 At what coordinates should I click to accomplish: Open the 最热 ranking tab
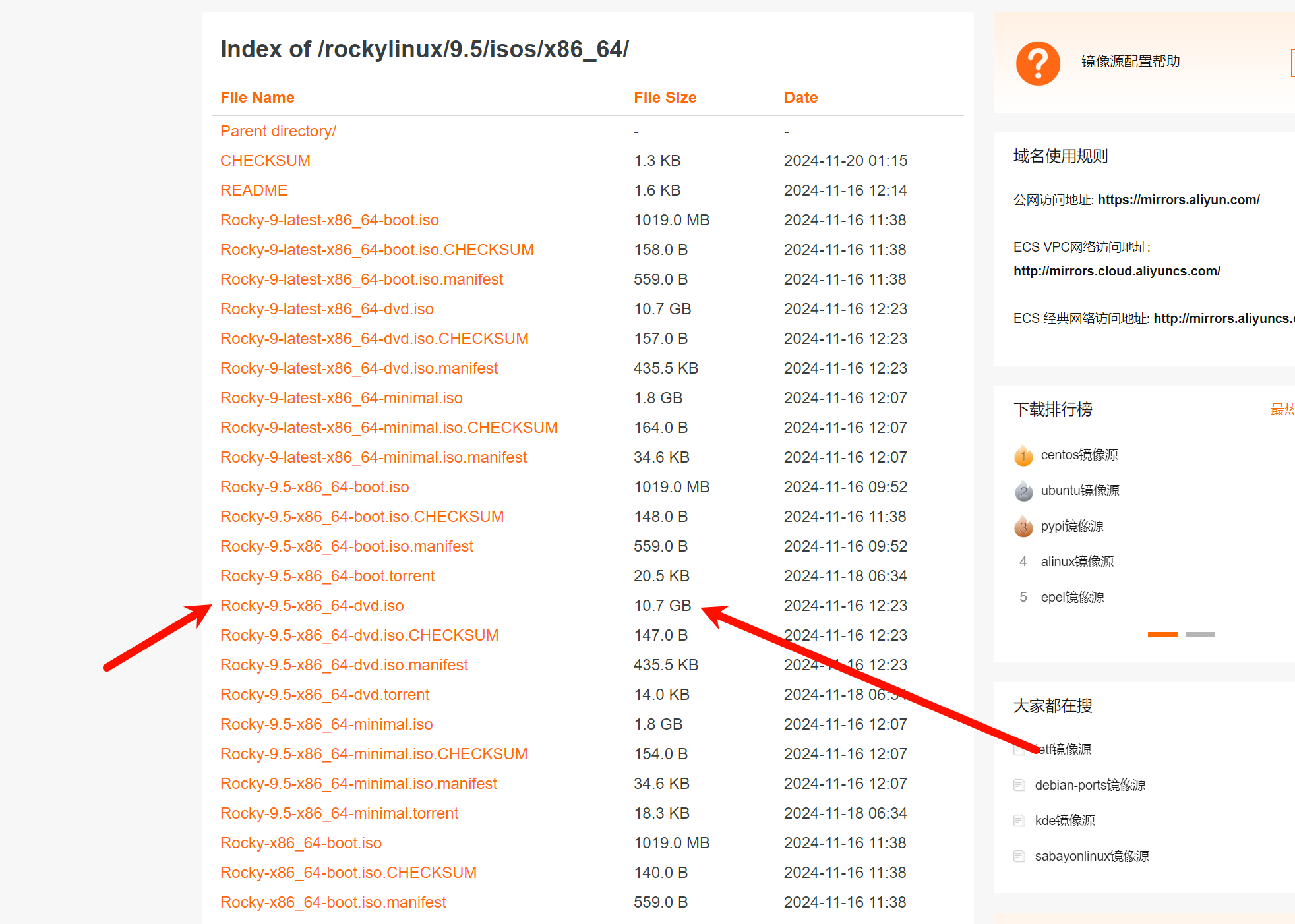click(1282, 409)
